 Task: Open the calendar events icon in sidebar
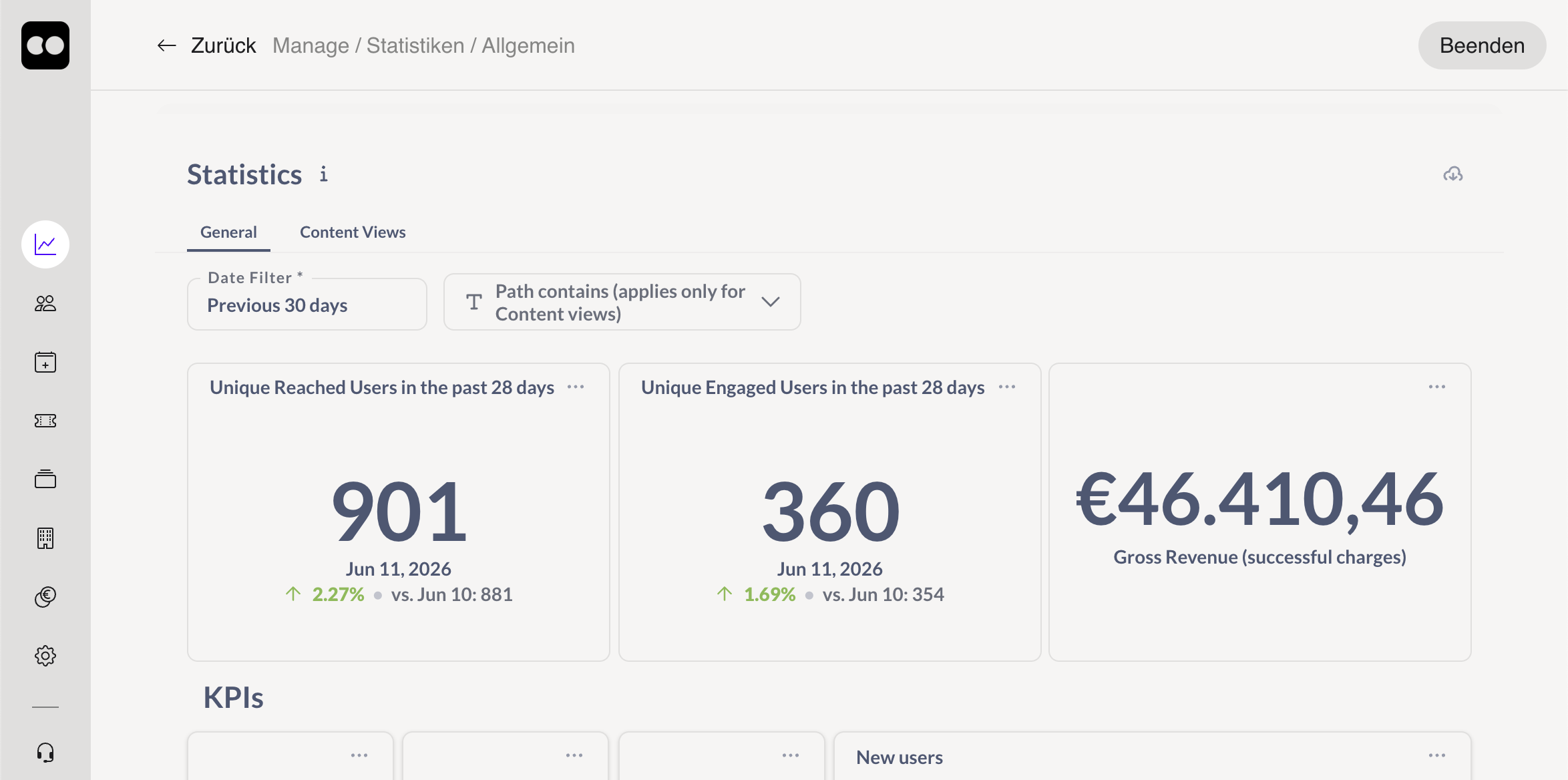pyautogui.click(x=45, y=363)
